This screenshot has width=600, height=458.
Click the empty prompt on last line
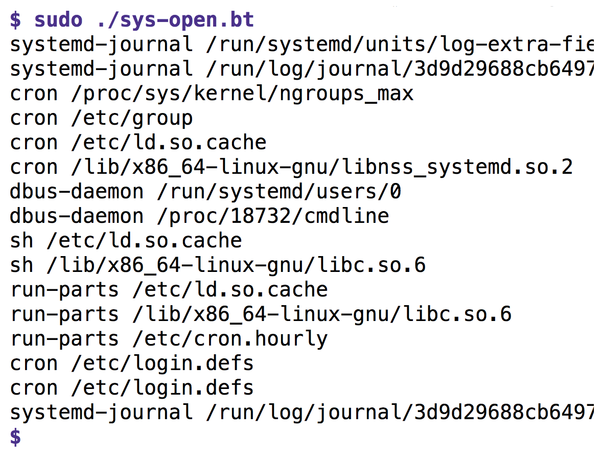click(16, 437)
